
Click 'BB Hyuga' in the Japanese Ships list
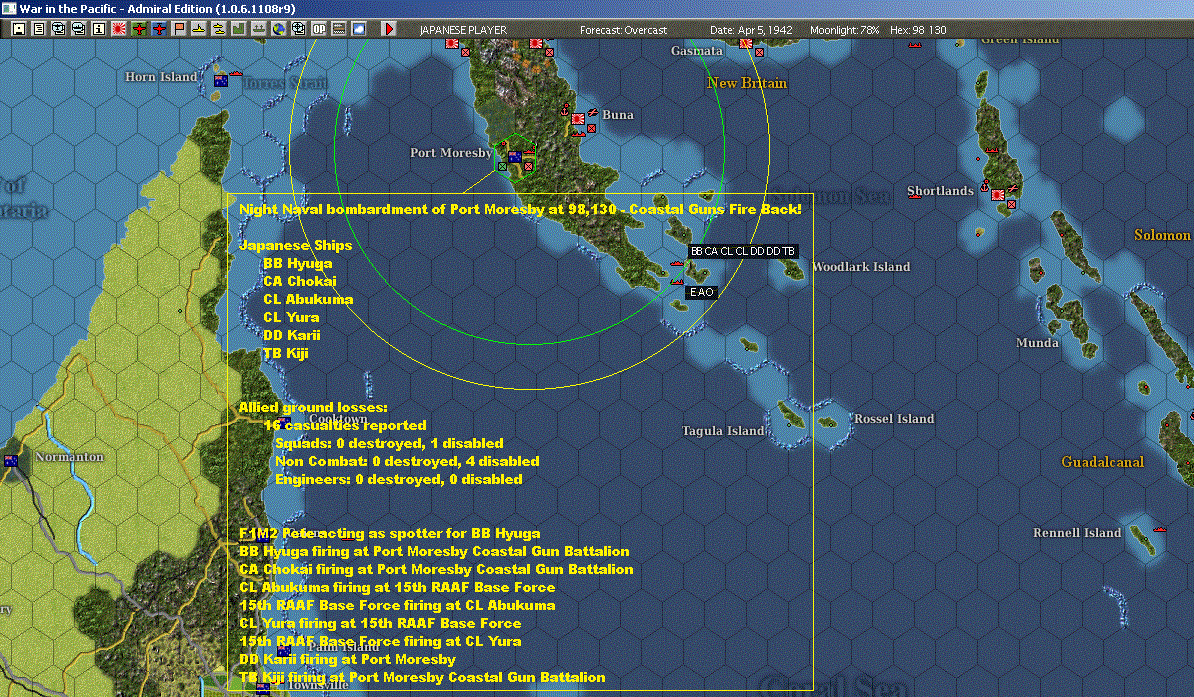[x=298, y=264]
